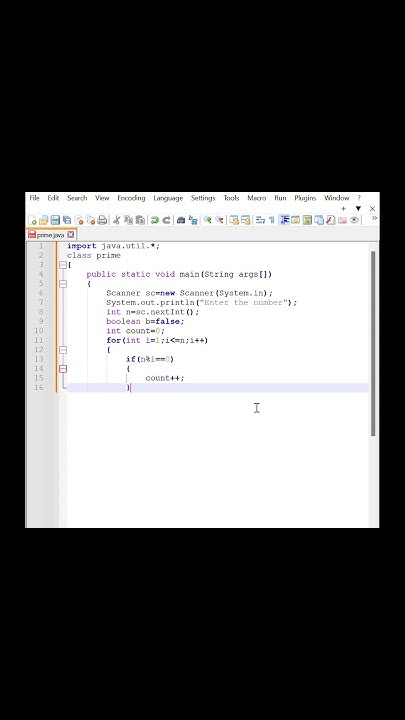The height and width of the screenshot is (720, 405).
Task: Open the Language menu
Action: (168, 198)
